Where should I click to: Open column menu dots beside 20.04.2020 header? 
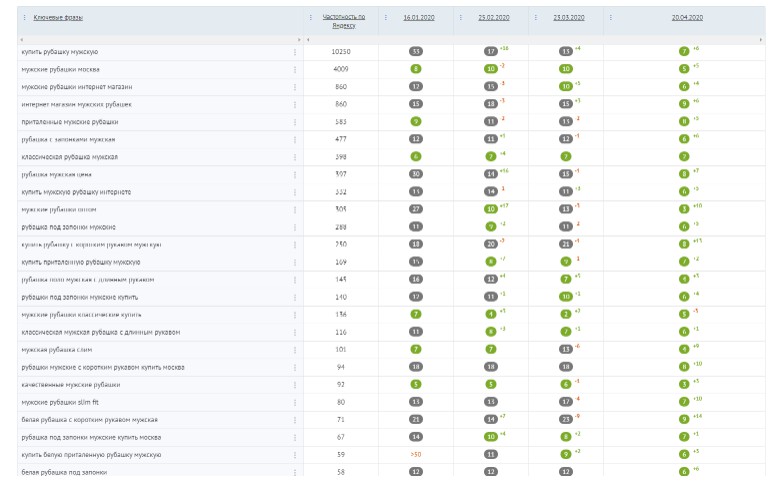[610, 18]
